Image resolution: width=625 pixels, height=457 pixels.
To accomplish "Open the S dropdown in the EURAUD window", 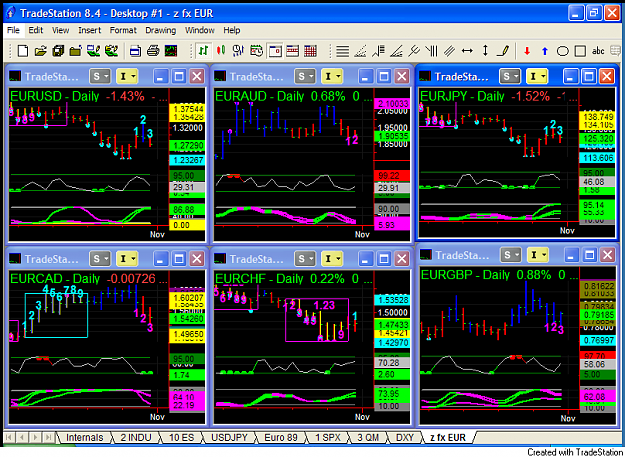I will pyautogui.click(x=305, y=76).
